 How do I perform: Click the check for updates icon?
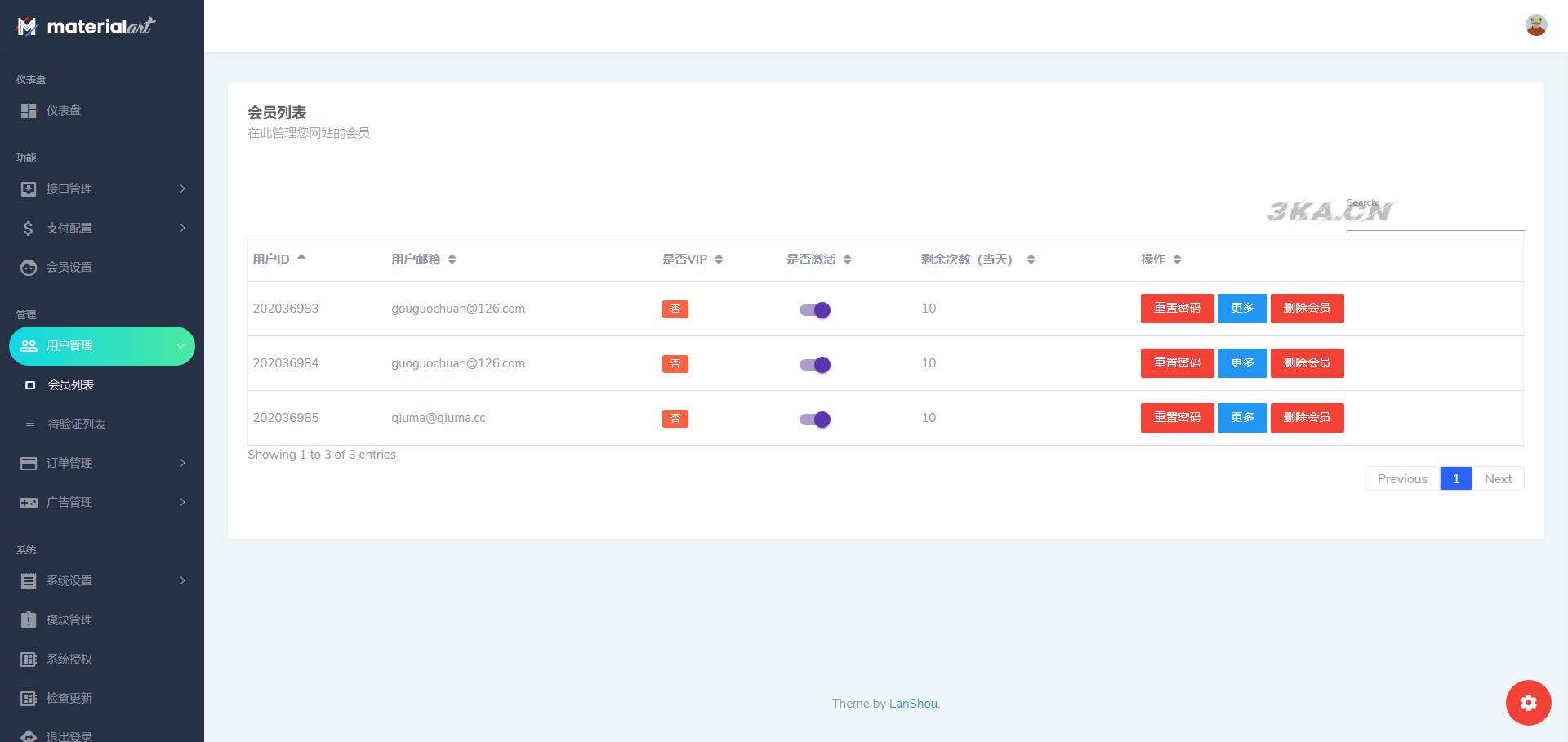pos(29,699)
